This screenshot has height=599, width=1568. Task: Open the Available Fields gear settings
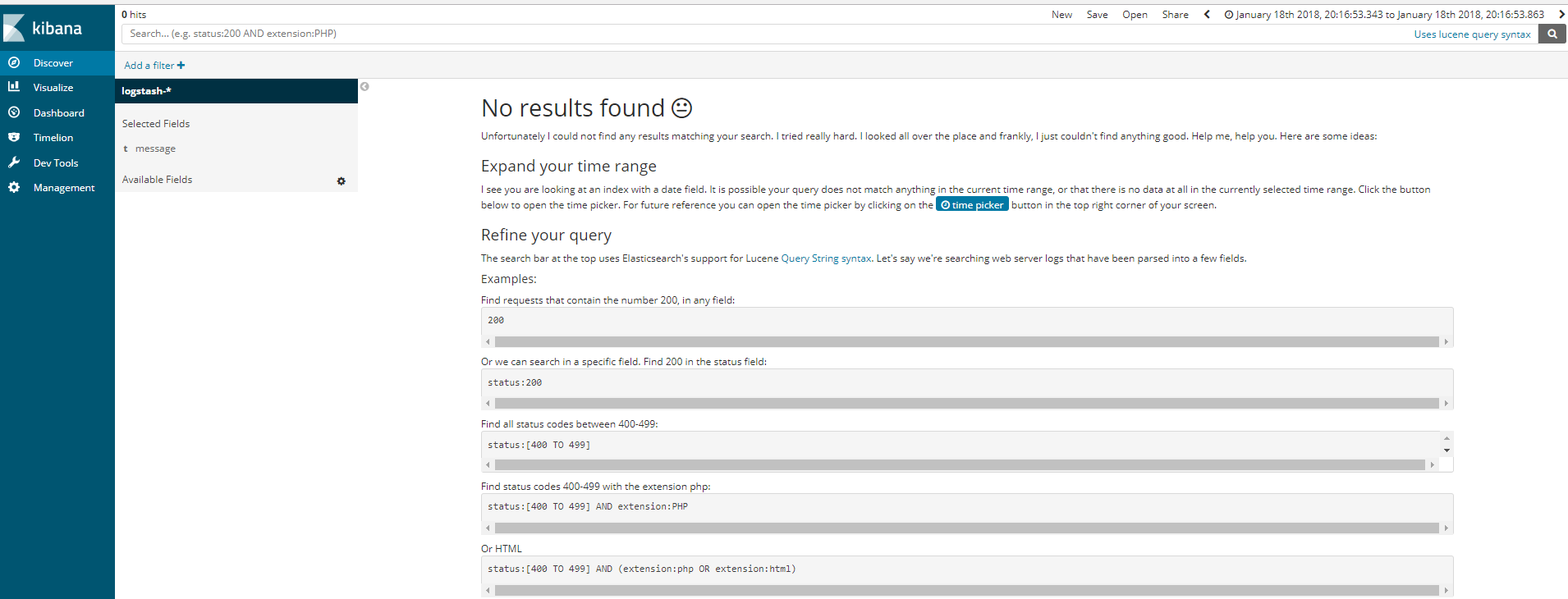click(342, 181)
